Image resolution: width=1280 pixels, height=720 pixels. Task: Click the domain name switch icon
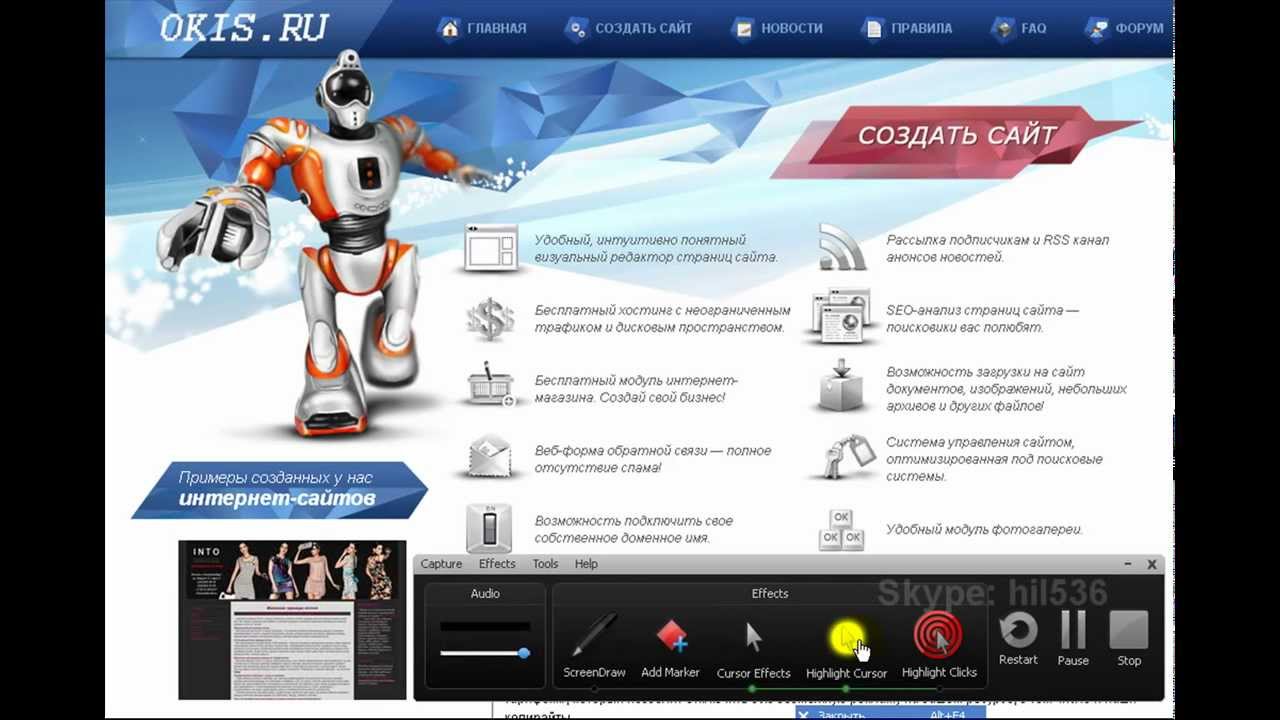(x=489, y=529)
